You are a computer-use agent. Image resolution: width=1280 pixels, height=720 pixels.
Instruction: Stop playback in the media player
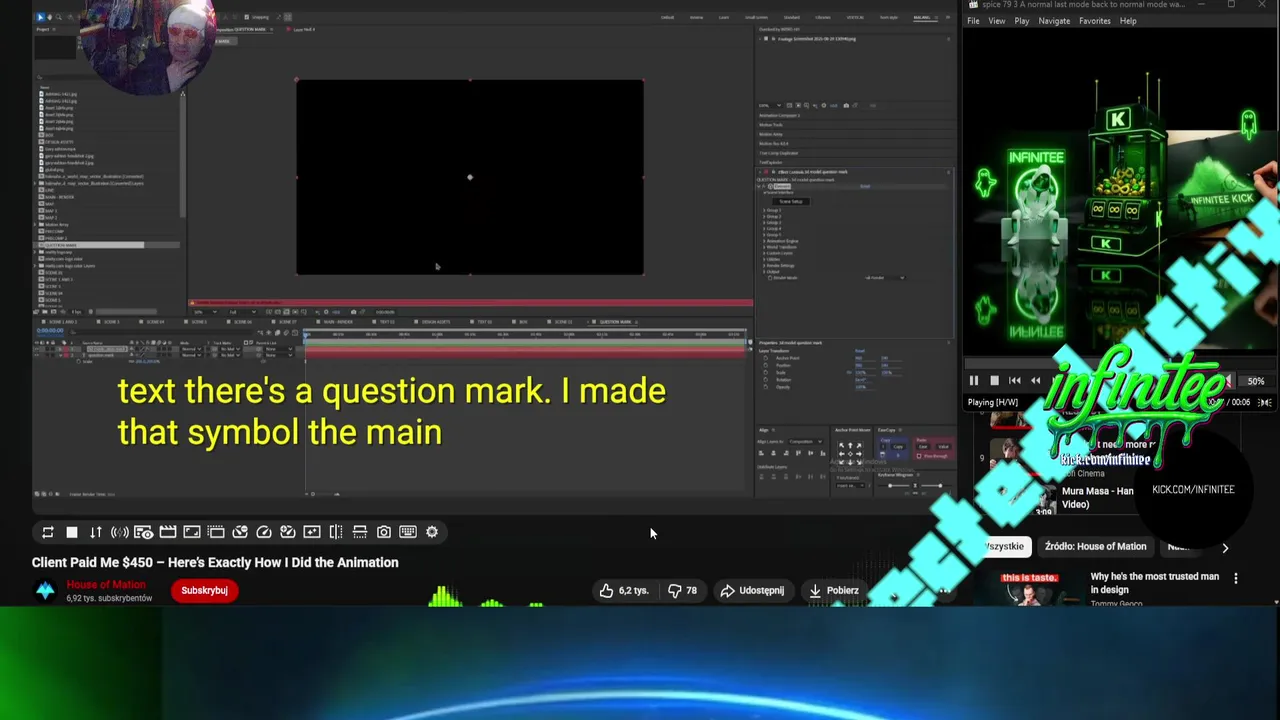pos(994,381)
